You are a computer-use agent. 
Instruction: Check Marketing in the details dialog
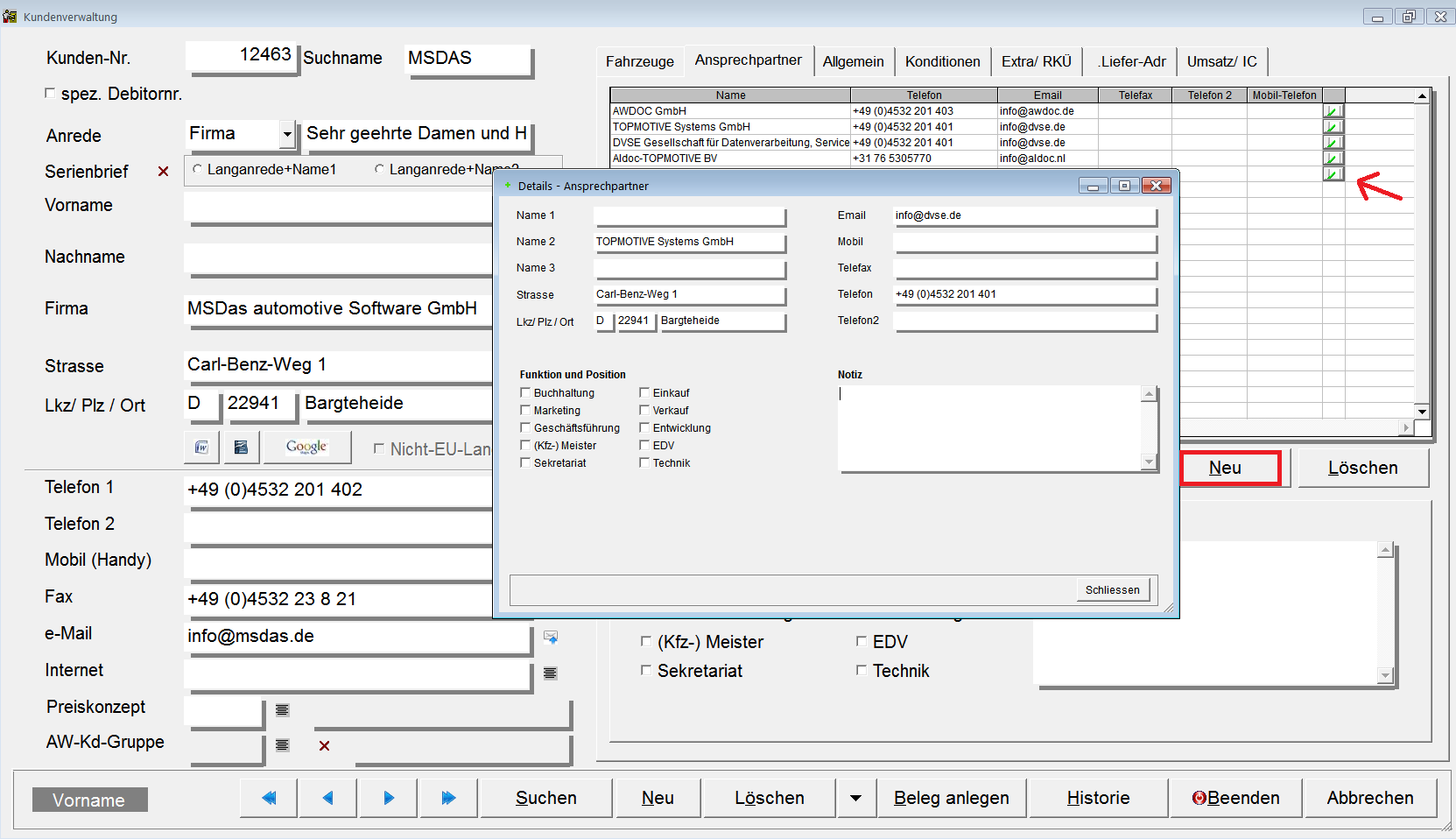tap(525, 410)
